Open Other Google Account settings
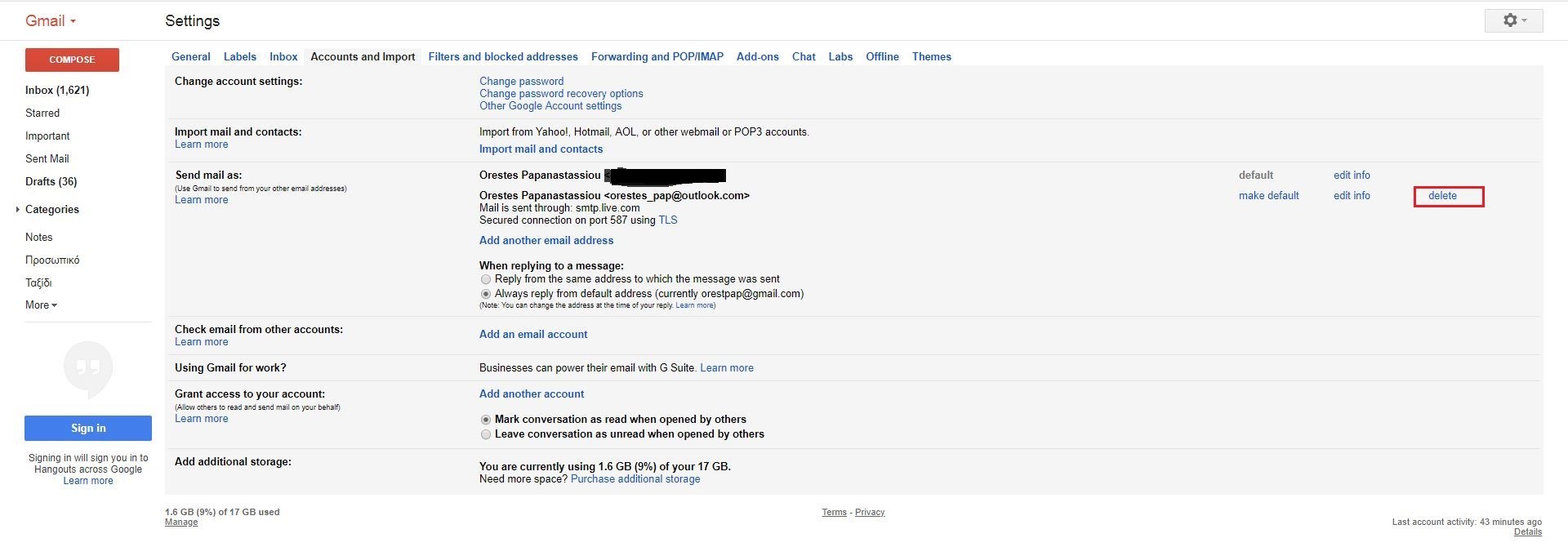 [x=550, y=105]
